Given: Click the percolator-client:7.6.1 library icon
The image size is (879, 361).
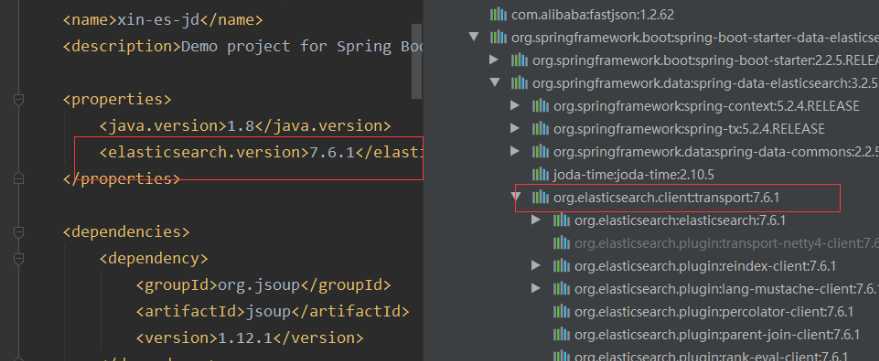Looking at the screenshot, I should pos(561,312).
